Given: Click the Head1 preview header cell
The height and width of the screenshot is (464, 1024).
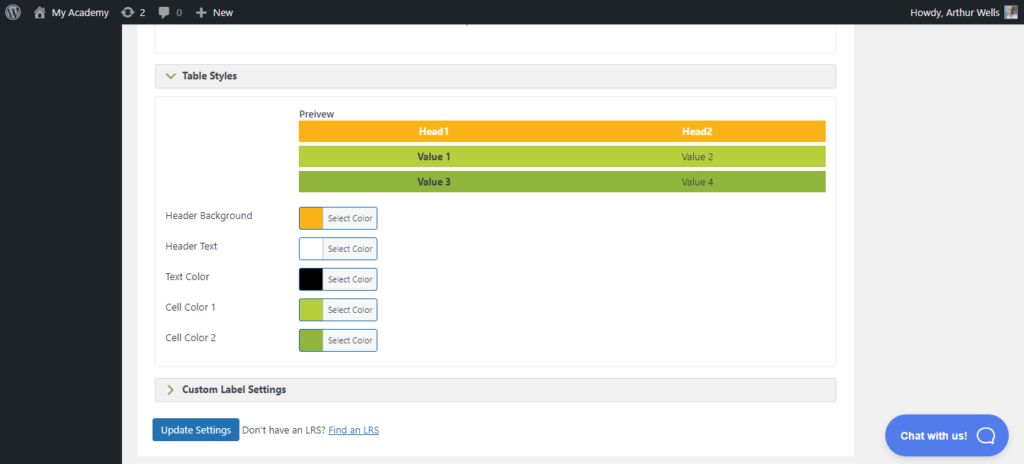Looking at the screenshot, I should click(434, 131).
